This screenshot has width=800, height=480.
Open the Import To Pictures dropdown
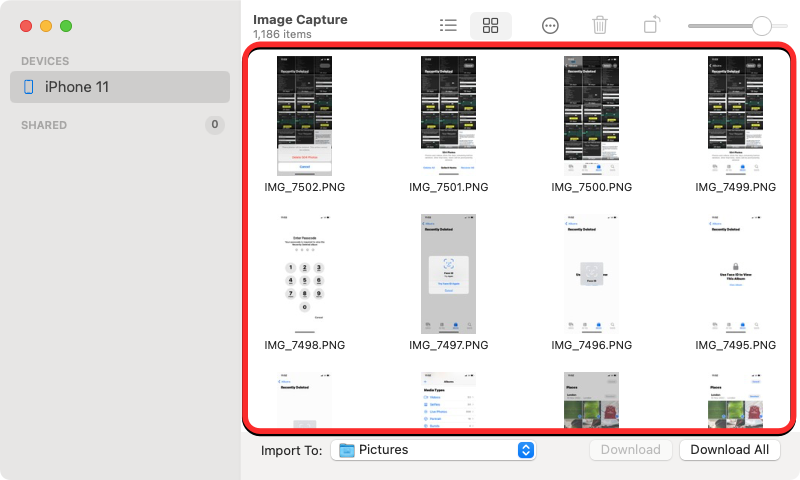tap(433, 450)
